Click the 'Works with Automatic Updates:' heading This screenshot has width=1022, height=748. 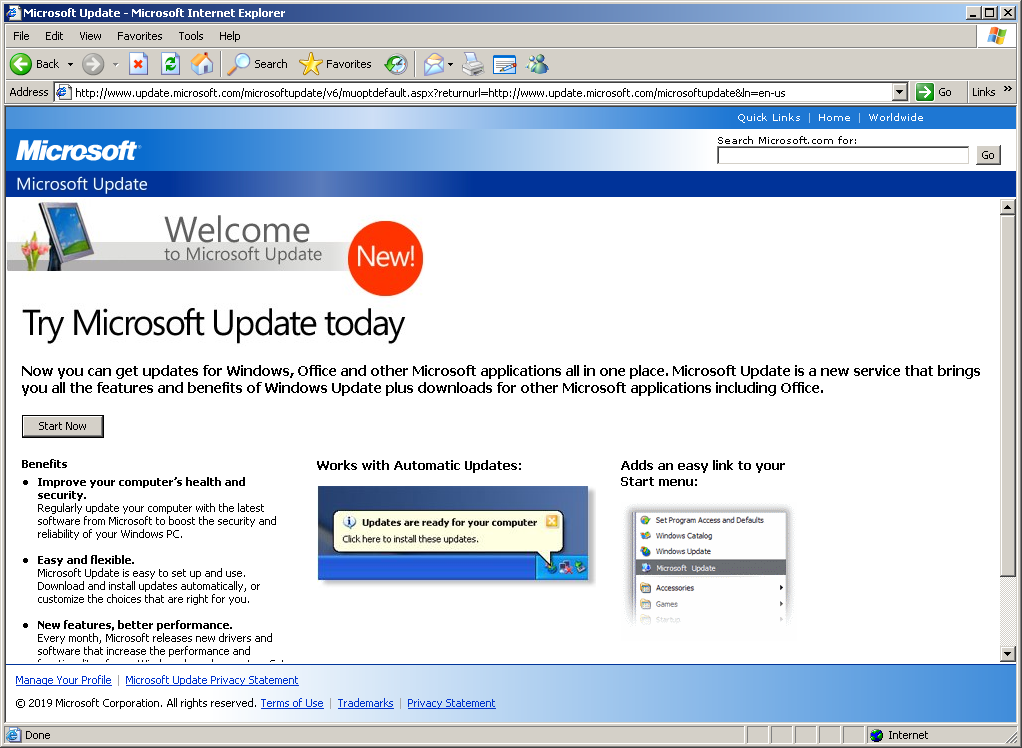pos(419,465)
